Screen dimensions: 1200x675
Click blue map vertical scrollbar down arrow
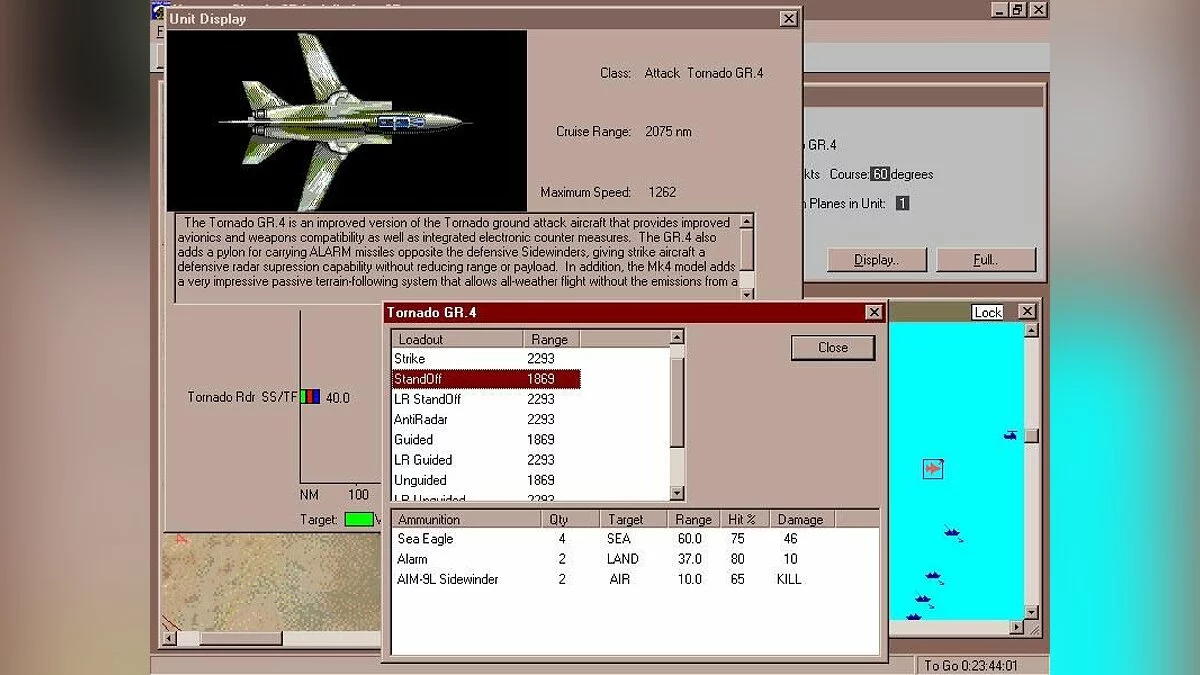pos(1031,612)
